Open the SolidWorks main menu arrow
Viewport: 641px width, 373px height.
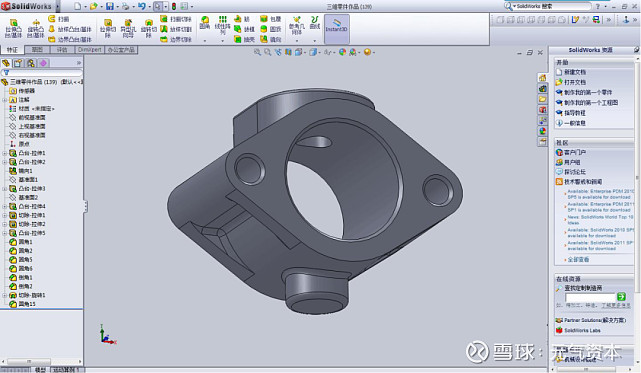(57, 6)
